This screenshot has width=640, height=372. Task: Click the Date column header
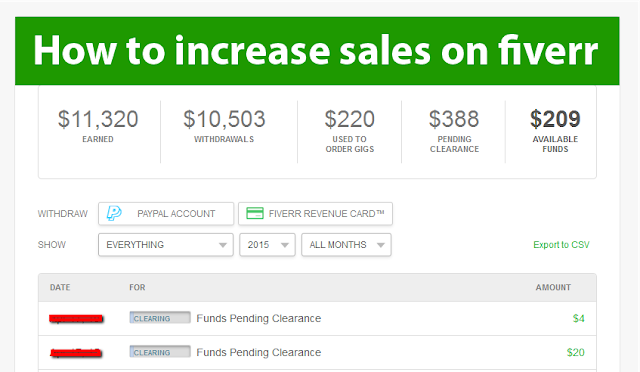coord(60,287)
